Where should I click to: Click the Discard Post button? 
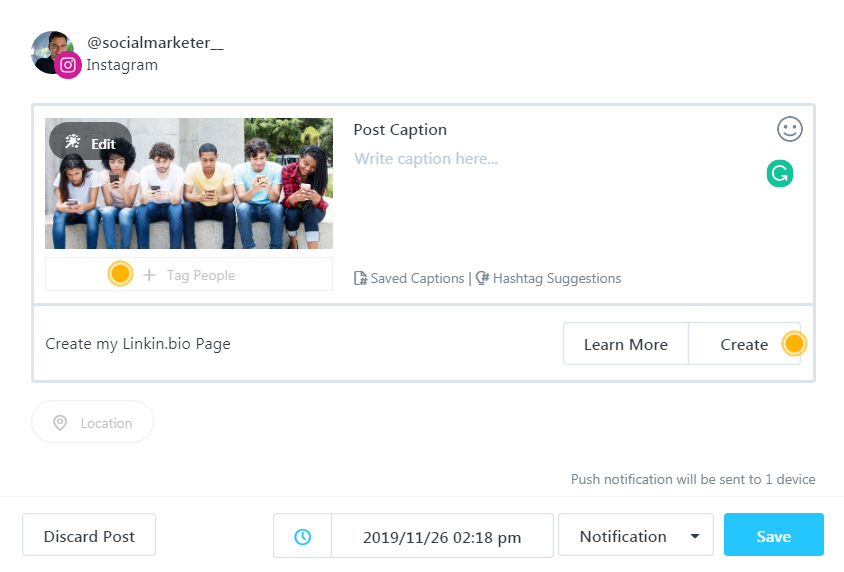89,536
